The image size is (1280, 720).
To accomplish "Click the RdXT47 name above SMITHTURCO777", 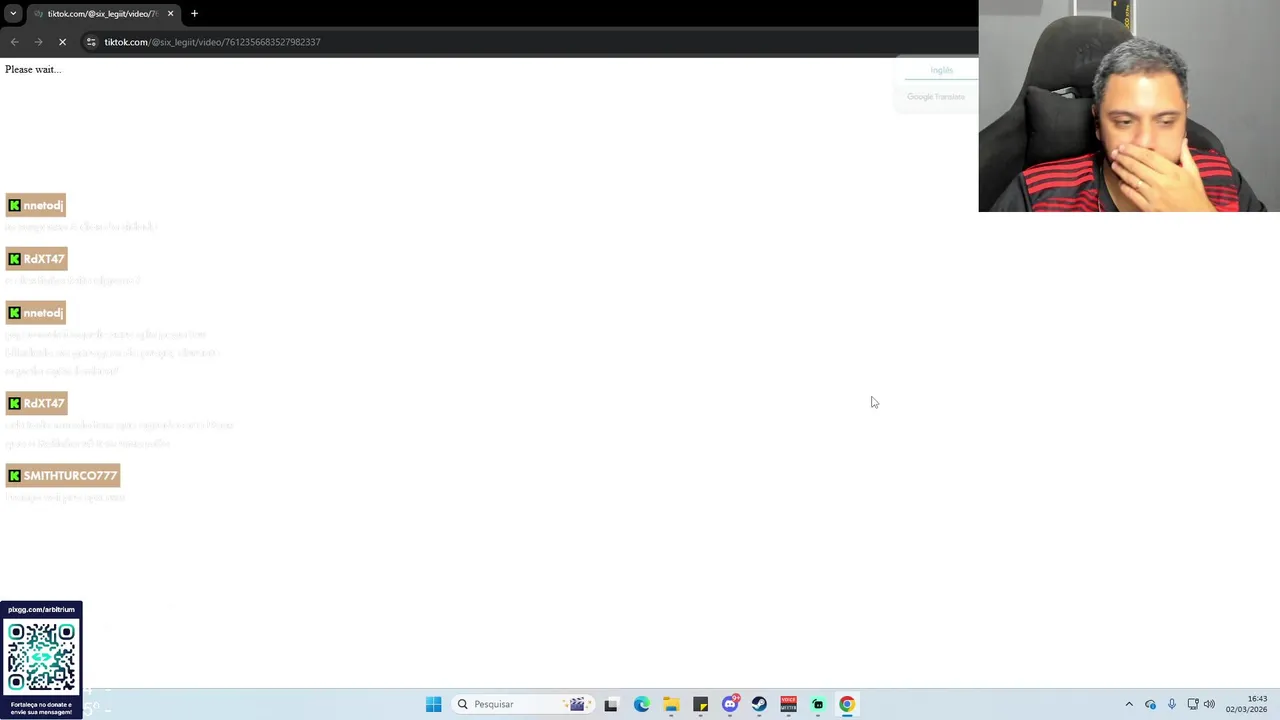I will click(x=37, y=403).
